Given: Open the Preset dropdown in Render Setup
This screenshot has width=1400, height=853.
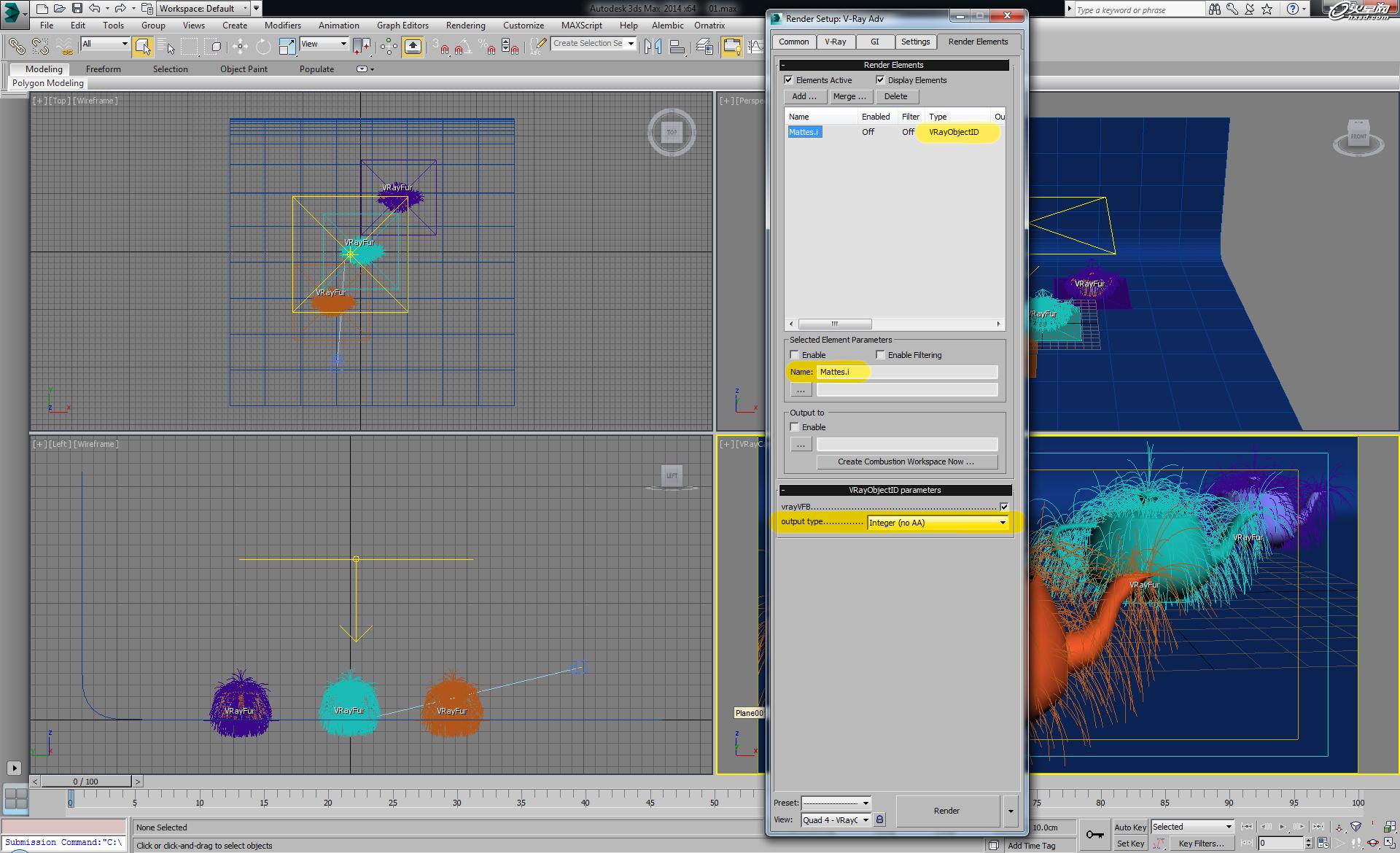Looking at the screenshot, I should tap(836, 803).
